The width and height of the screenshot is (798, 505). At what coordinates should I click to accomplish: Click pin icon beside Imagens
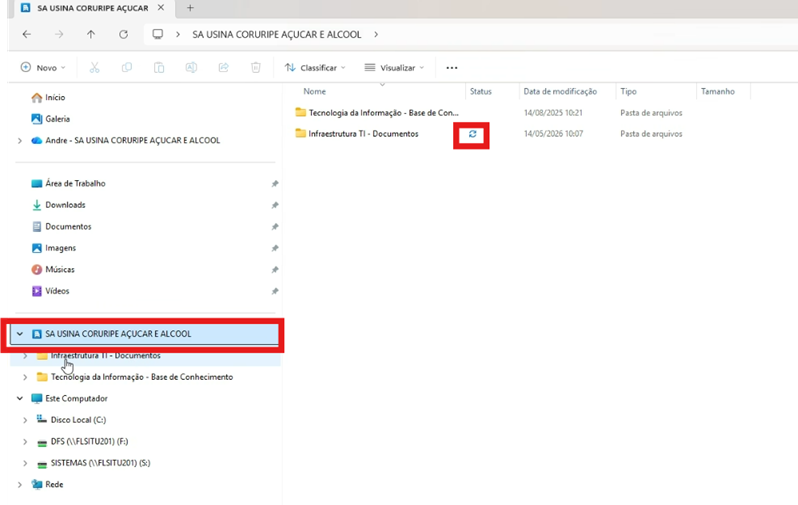click(x=275, y=248)
